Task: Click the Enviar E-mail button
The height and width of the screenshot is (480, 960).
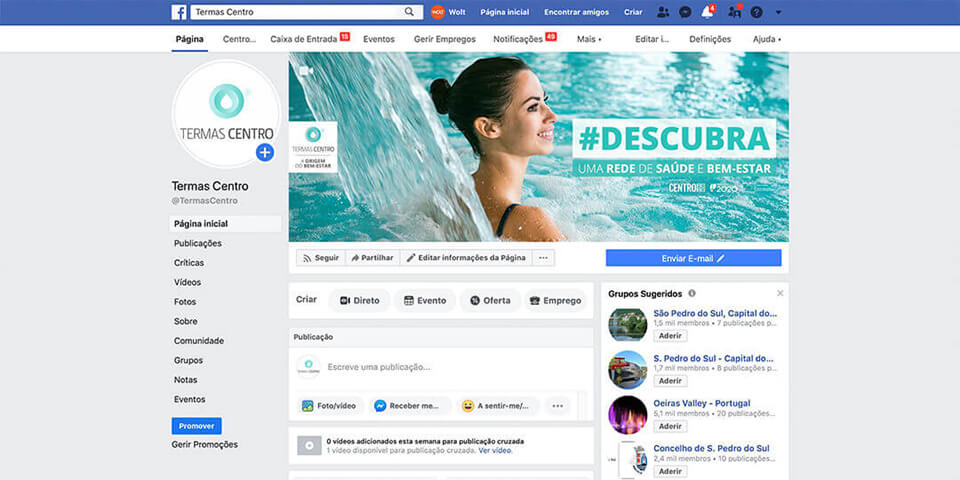Action: coord(693,258)
